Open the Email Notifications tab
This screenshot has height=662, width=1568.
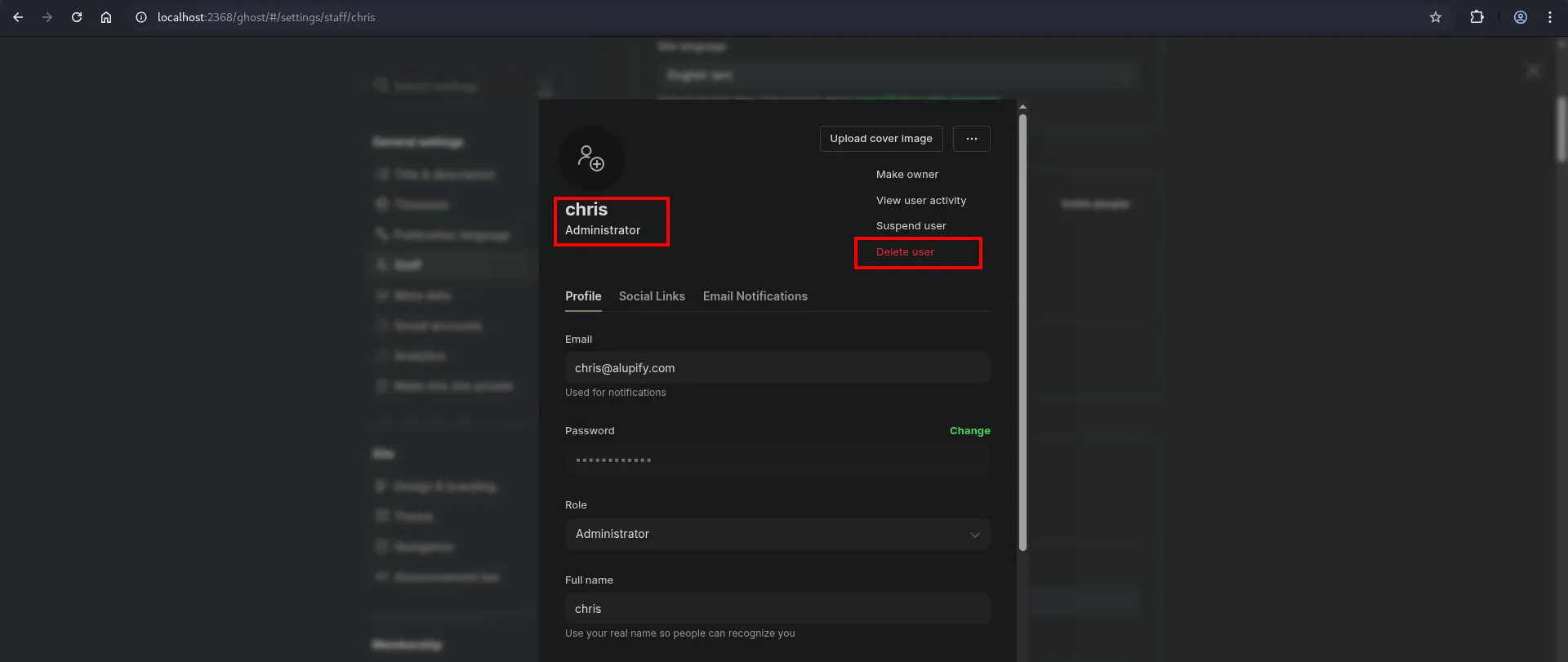tap(755, 296)
